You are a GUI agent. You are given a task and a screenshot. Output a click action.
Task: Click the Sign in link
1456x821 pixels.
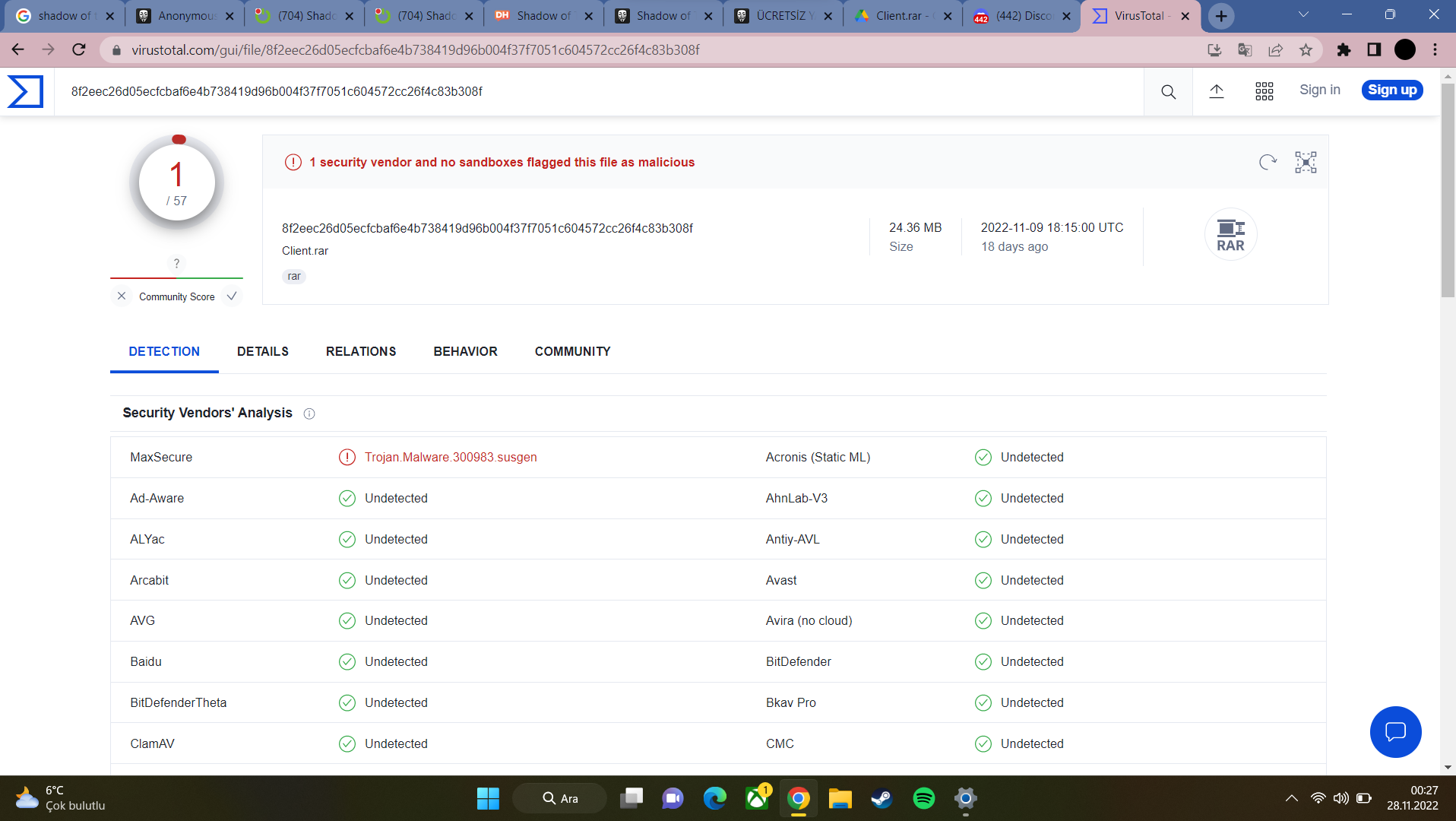[x=1319, y=90]
